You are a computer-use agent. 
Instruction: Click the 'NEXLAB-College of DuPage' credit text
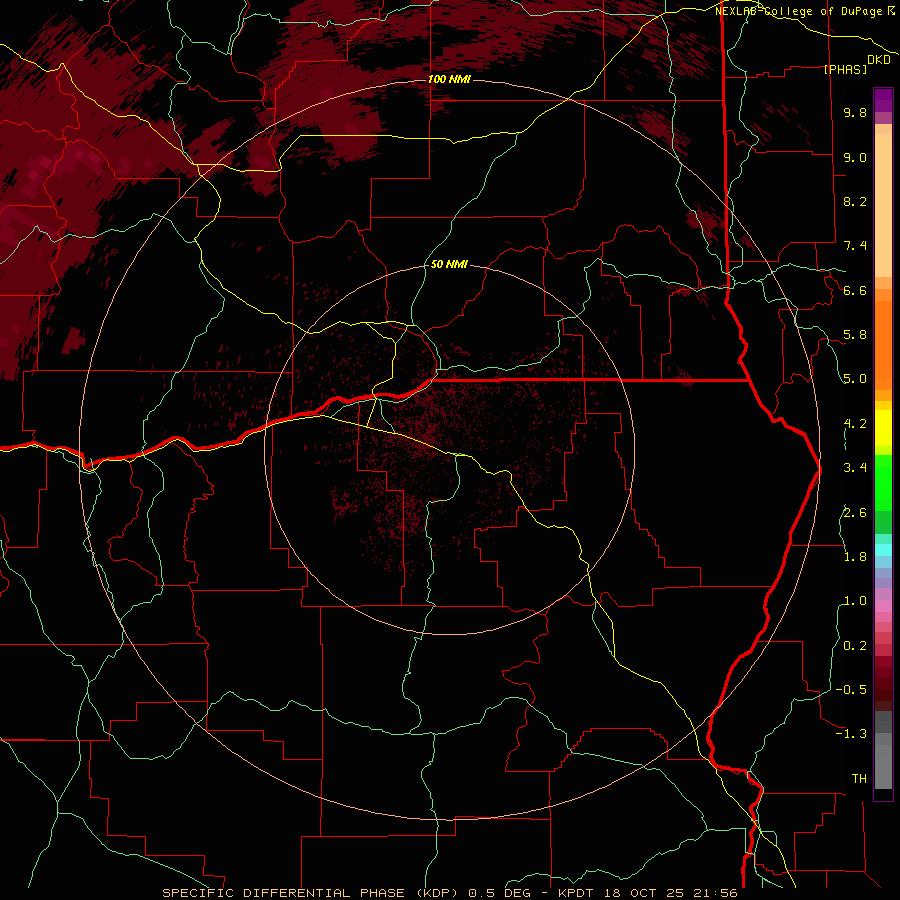coord(801,11)
